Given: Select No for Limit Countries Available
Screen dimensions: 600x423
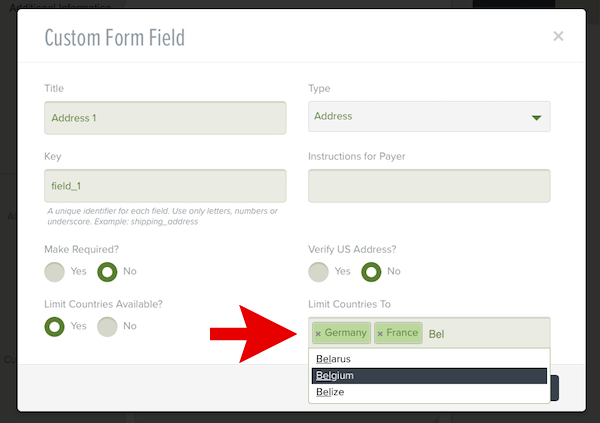Looking at the screenshot, I should [108, 326].
